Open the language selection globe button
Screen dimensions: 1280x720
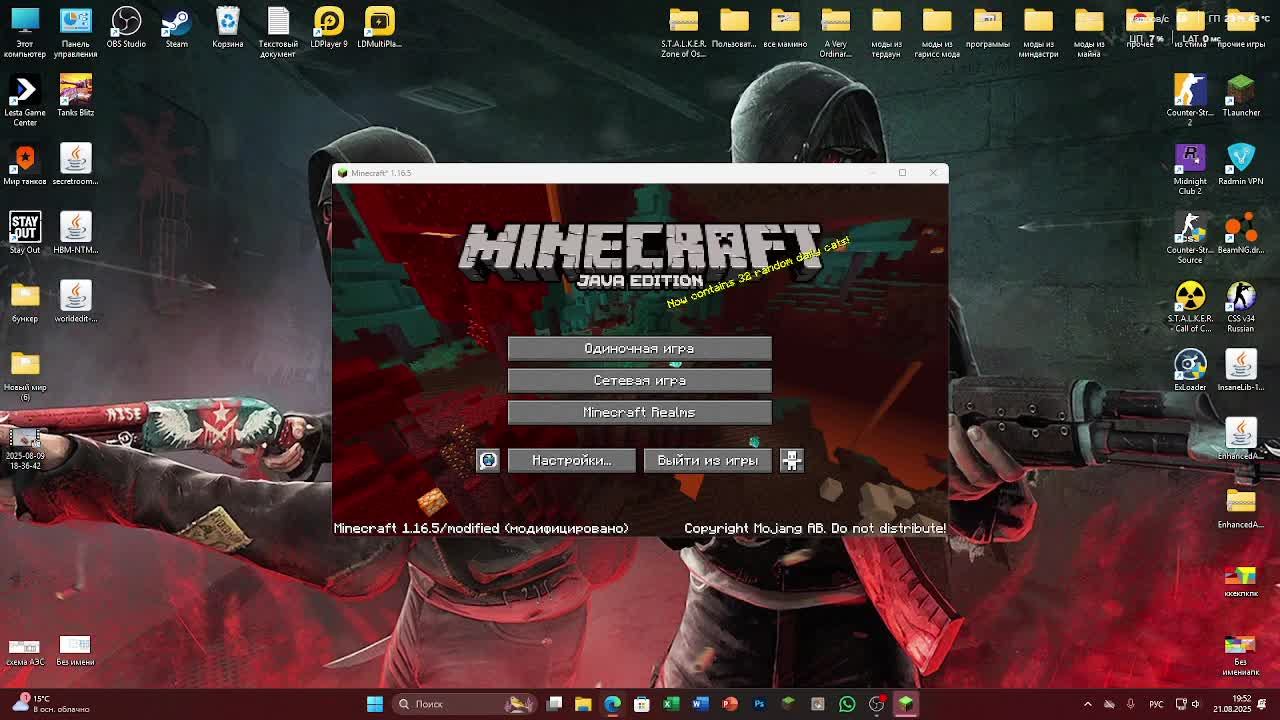488,460
